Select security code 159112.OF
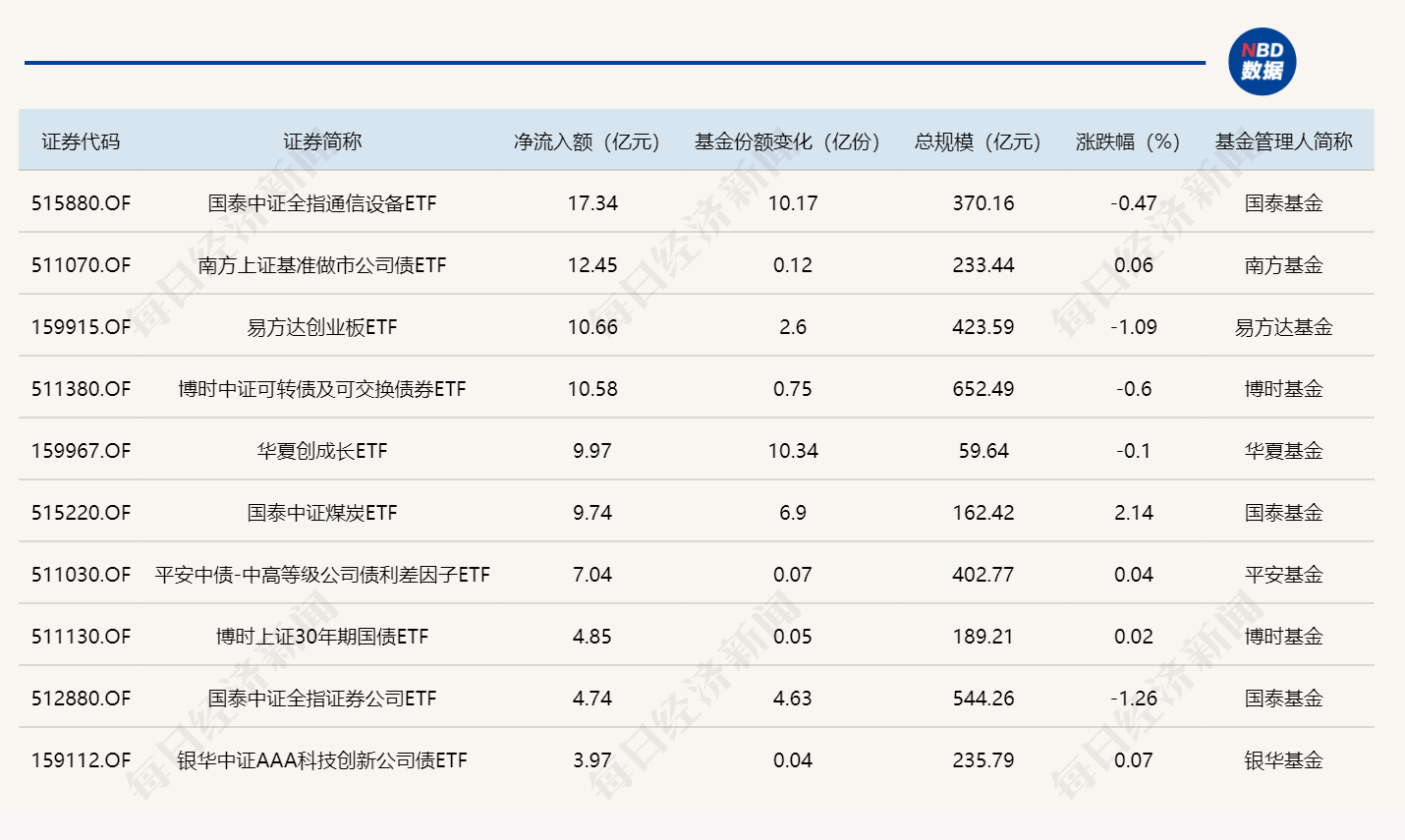The image size is (1405, 840). (81, 760)
